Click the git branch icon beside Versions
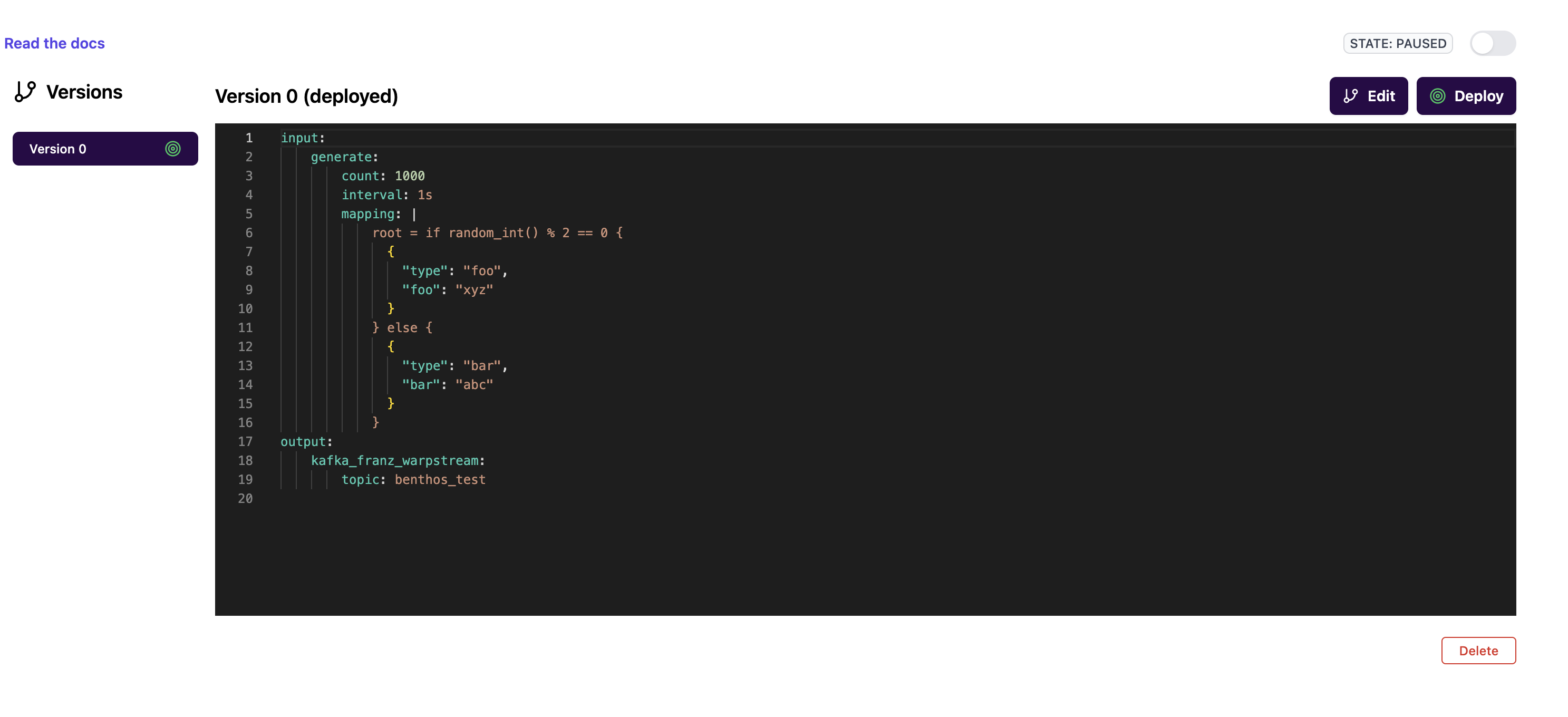 point(25,92)
